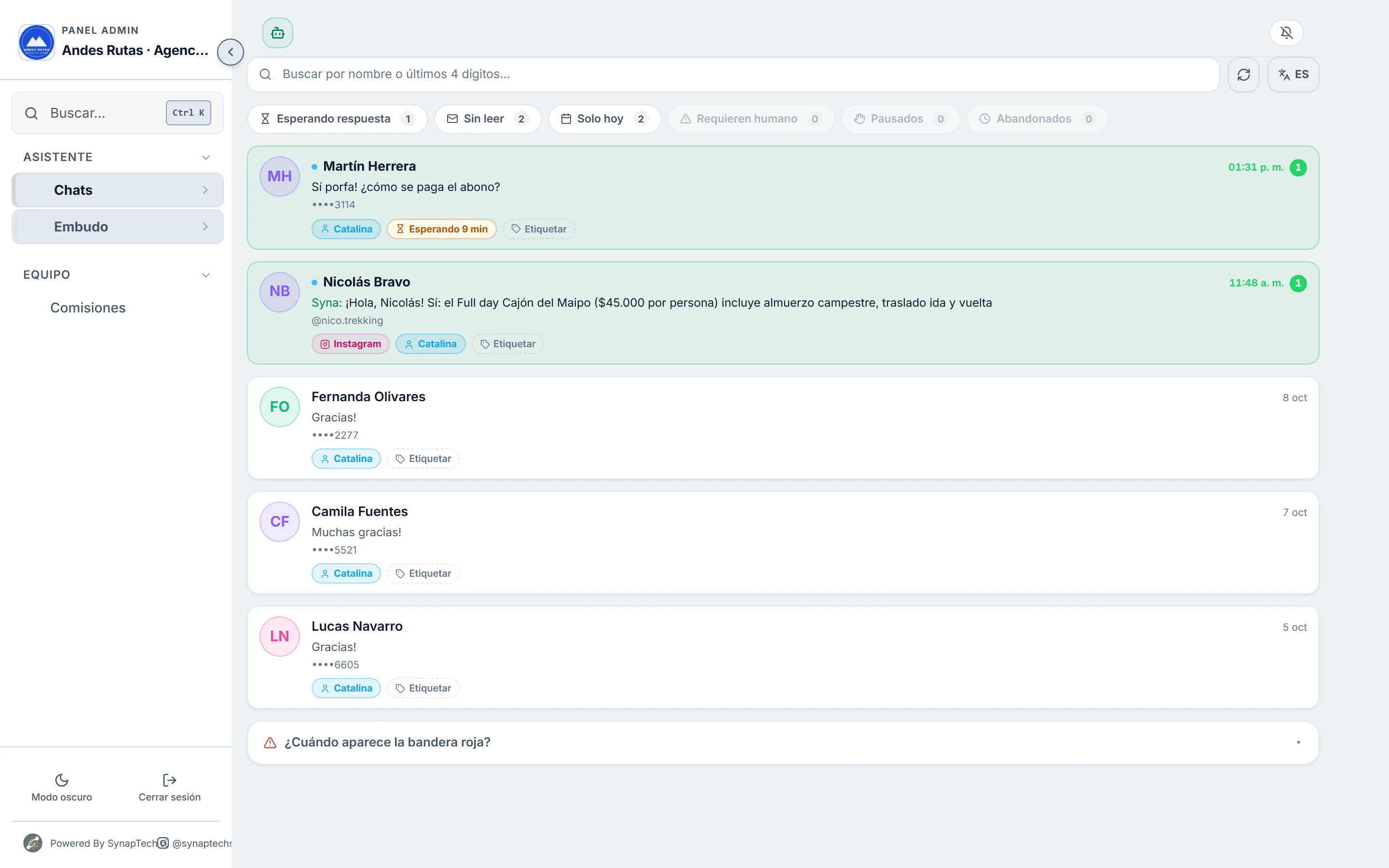Filter by Esperando respuesta
The height and width of the screenshot is (868, 1389).
click(x=338, y=119)
